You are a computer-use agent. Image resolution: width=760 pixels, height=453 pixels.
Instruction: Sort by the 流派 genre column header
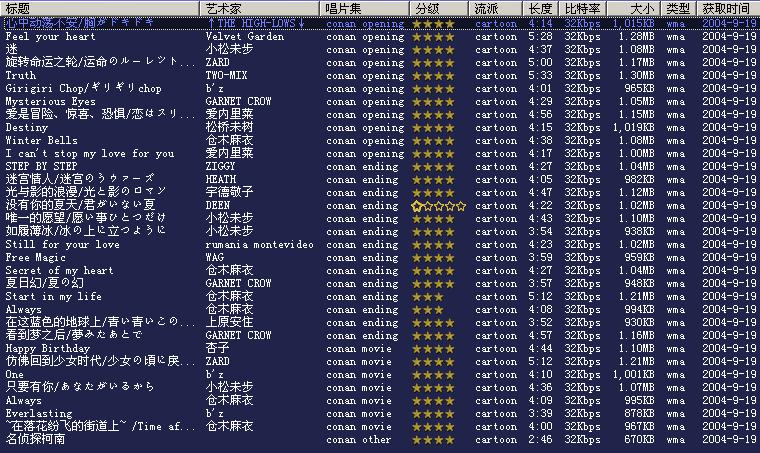495,8
